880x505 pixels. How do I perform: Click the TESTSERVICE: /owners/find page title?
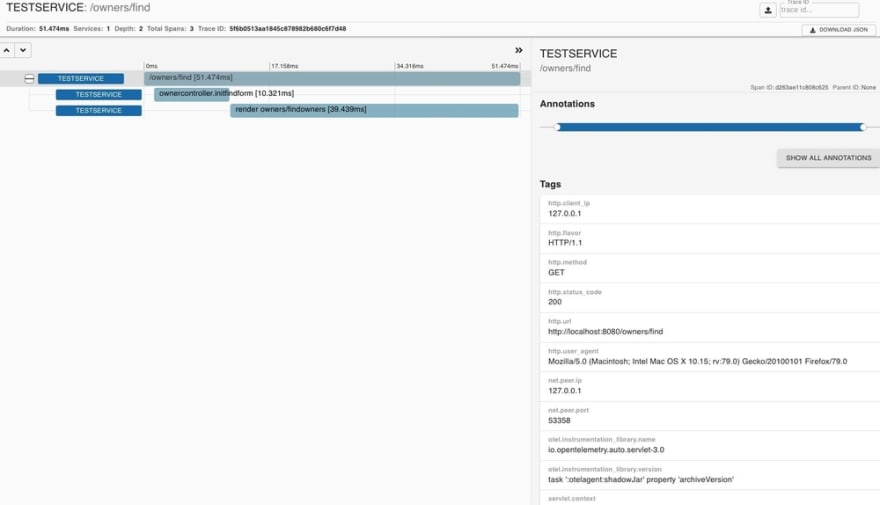click(x=78, y=8)
